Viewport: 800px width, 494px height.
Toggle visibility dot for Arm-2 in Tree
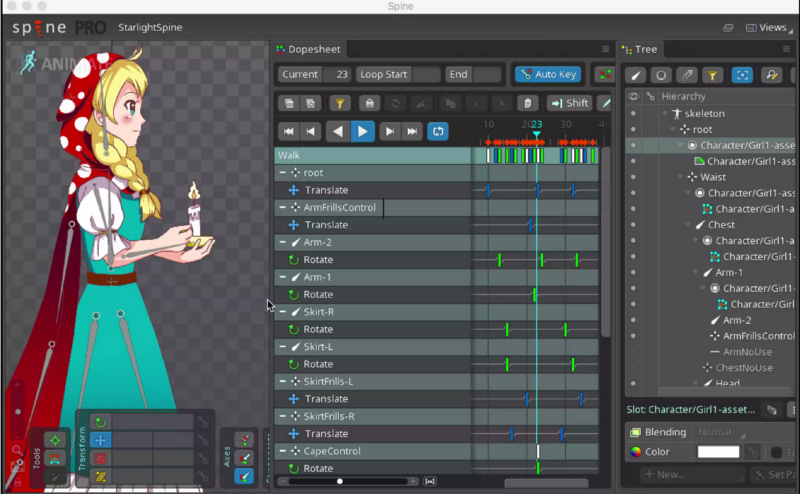click(633, 320)
